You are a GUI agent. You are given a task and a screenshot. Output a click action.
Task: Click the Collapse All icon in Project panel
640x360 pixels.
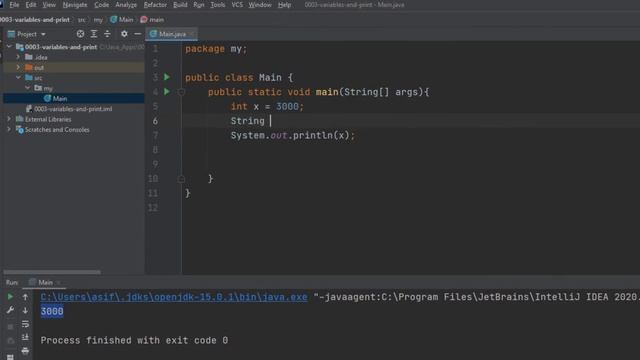coord(107,34)
